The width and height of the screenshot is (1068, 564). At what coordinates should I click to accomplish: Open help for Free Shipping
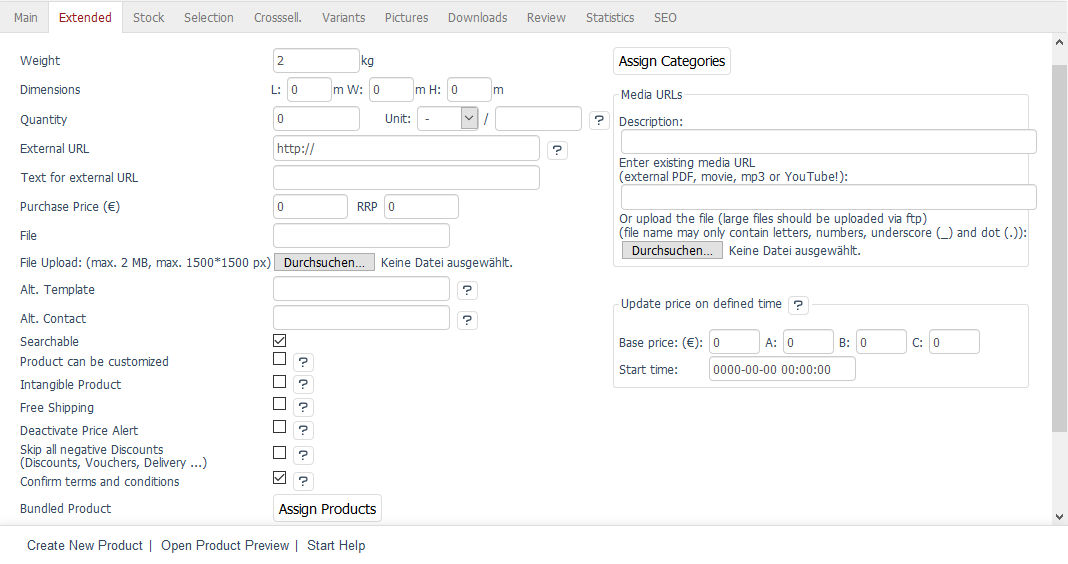coord(303,408)
